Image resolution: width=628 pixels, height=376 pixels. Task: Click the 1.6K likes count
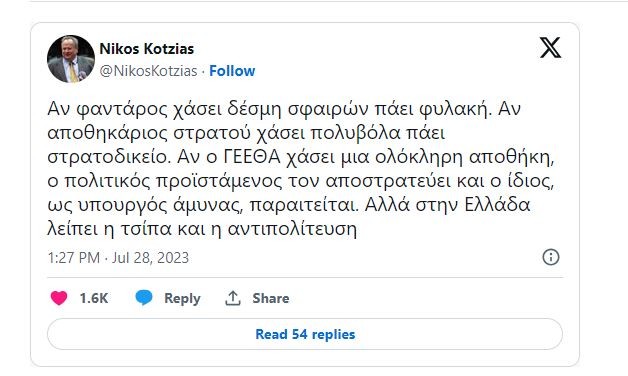click(x=94, y=298)
